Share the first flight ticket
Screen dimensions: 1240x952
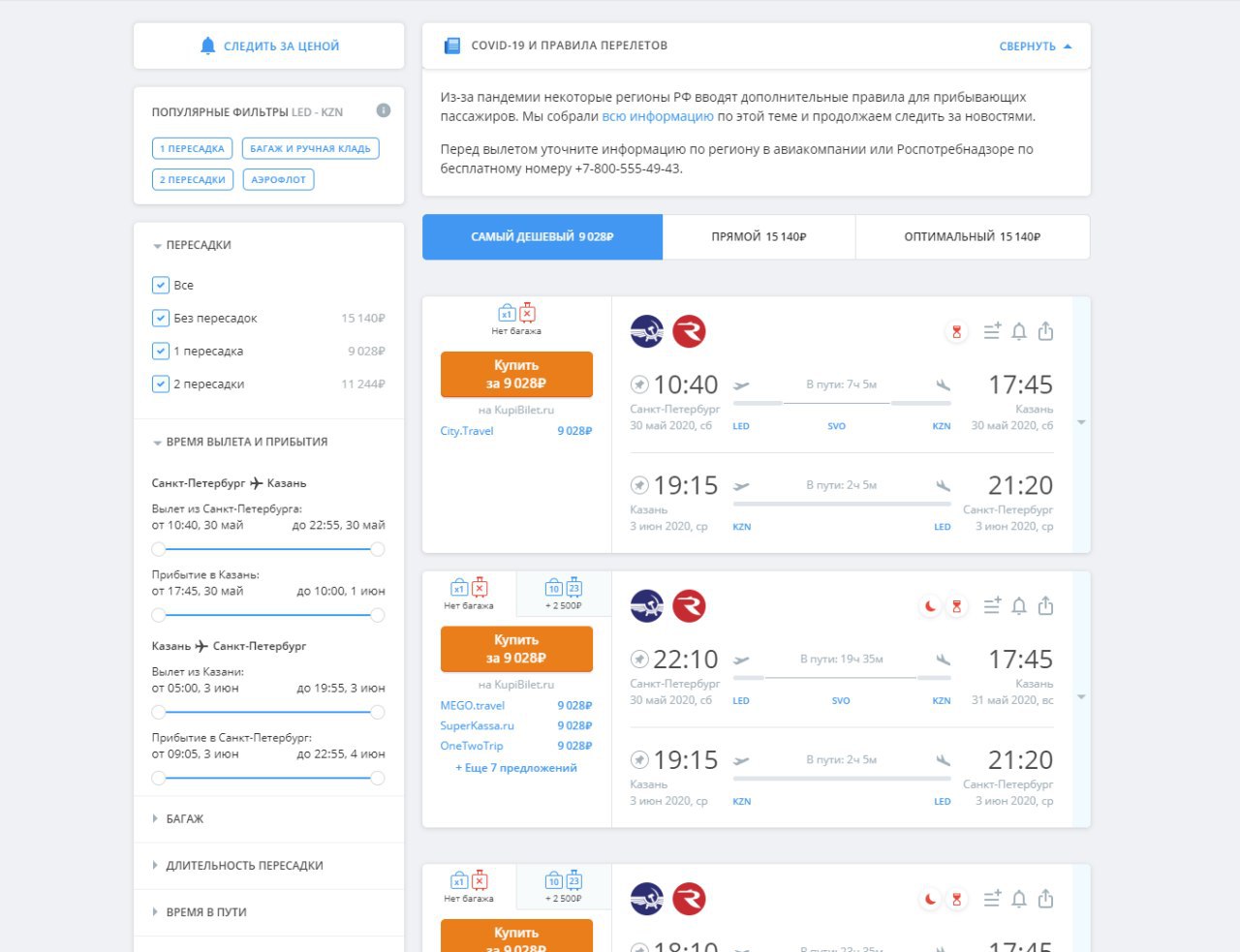click(1045, 331)
